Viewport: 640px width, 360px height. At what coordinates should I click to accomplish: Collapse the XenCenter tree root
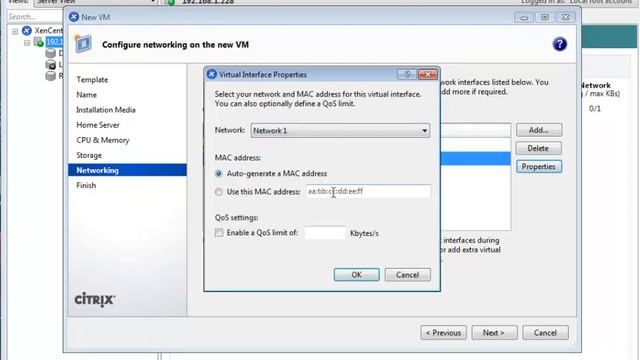[15, 31]
